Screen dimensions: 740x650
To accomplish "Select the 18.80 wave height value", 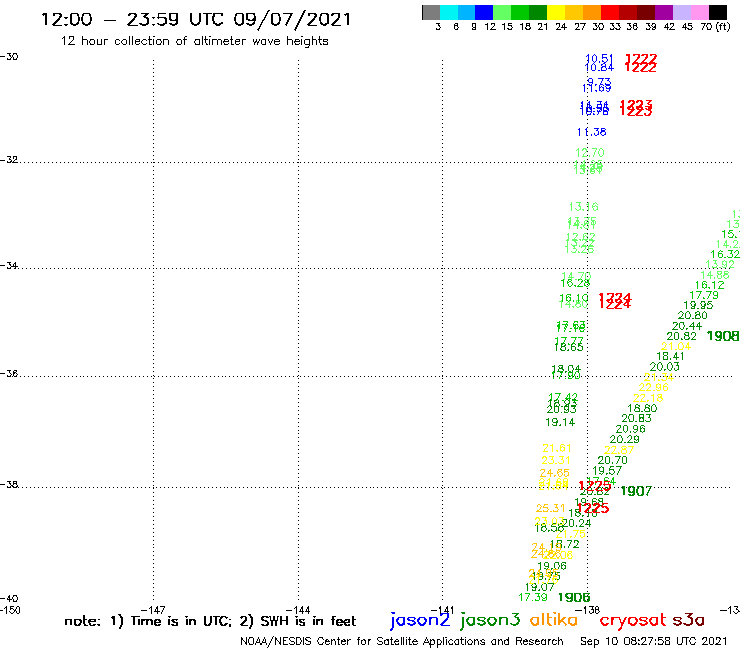I will pyautogui.click(x=642, y=408).
